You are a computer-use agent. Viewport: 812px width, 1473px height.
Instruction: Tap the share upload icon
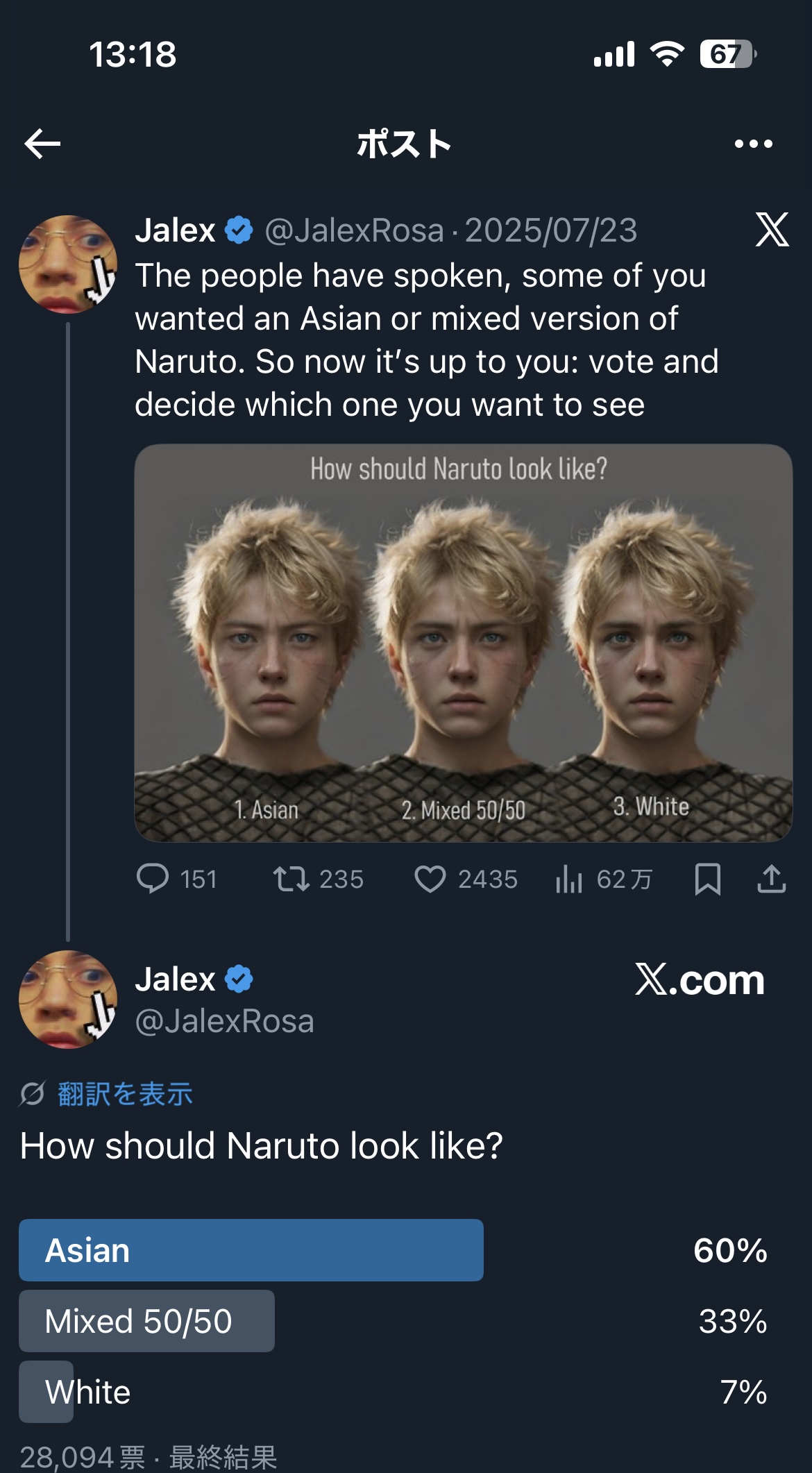(771, 879)
